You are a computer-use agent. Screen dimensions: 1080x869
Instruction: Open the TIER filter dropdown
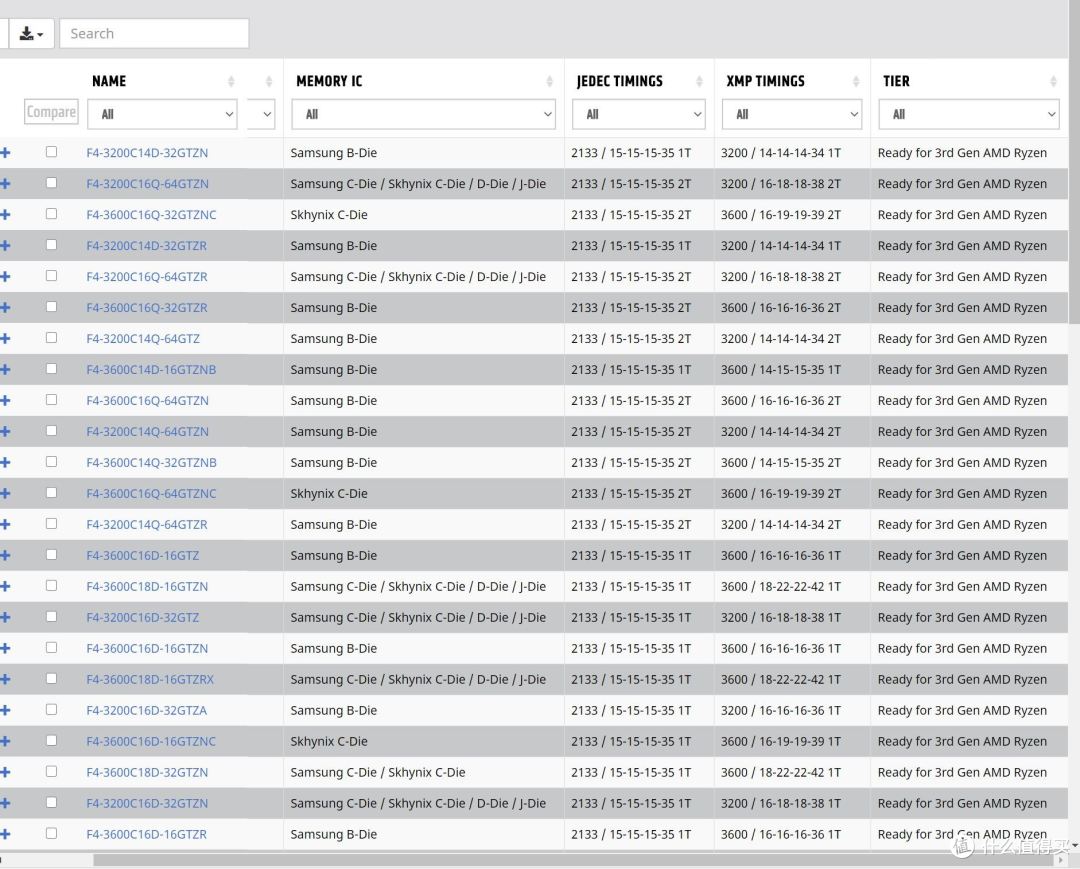tap(969, 114)
